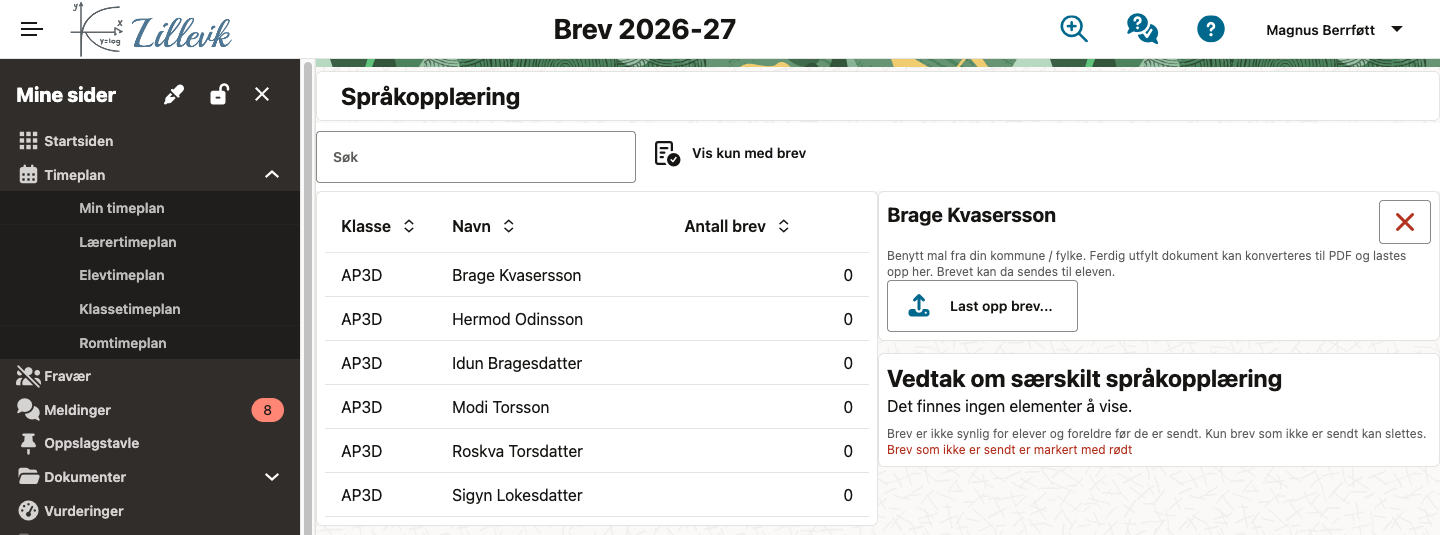
Task: Select the Idun Bragesdatter row
Action: 597,363
